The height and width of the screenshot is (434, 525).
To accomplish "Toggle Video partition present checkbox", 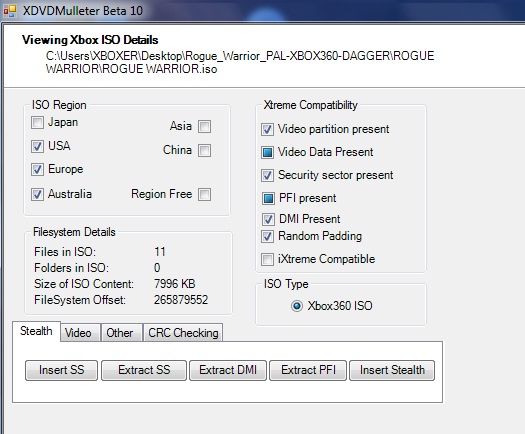I will tap(267, 130).
